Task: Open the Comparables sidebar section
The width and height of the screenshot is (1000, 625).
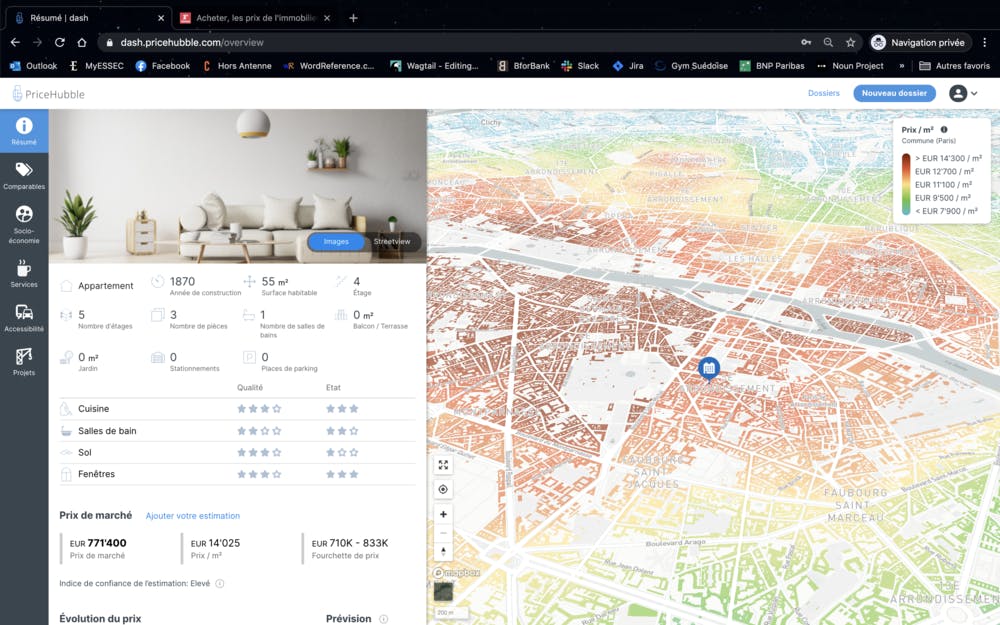Action: (x=24, y=175)
